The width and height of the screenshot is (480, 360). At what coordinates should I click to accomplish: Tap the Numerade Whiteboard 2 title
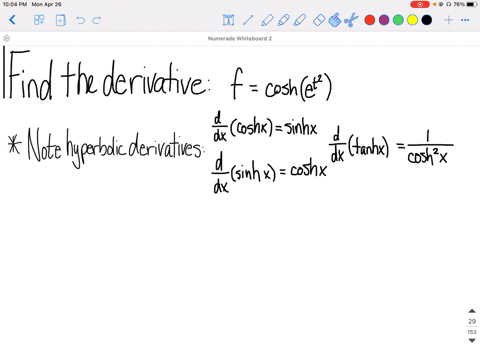pos(240,38)
